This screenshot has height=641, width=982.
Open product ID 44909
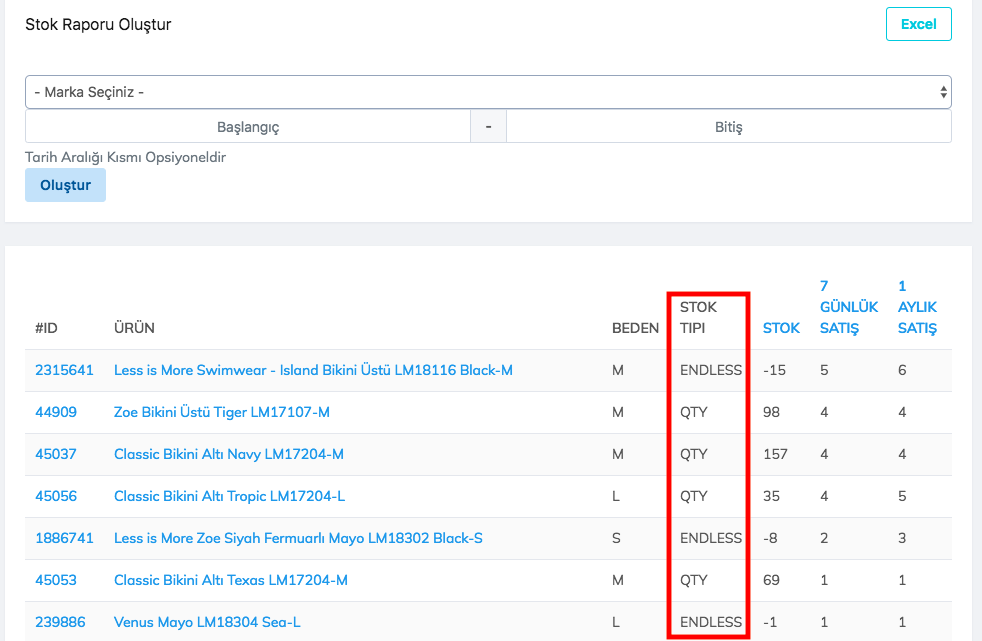point(56,412)
